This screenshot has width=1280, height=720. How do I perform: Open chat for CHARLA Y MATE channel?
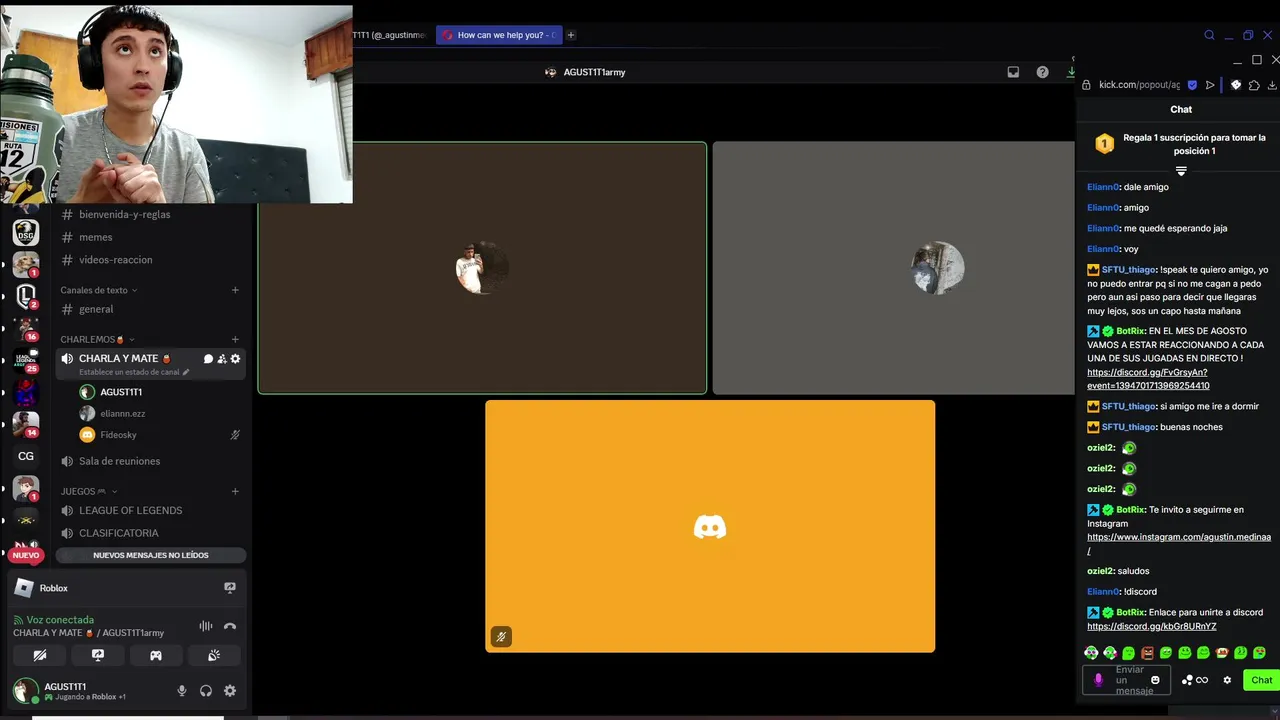click(x=208, y=359)
